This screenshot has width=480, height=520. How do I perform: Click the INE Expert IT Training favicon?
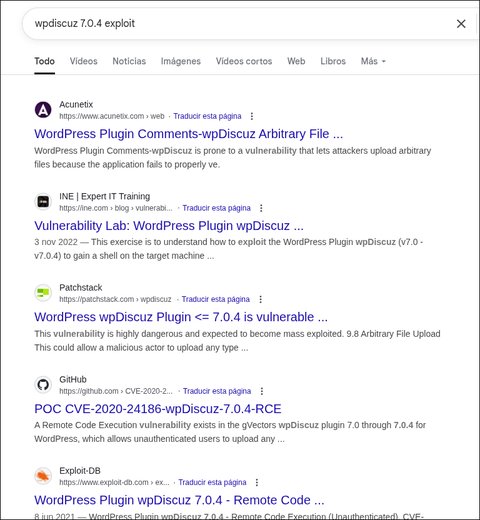coord(43,202)
